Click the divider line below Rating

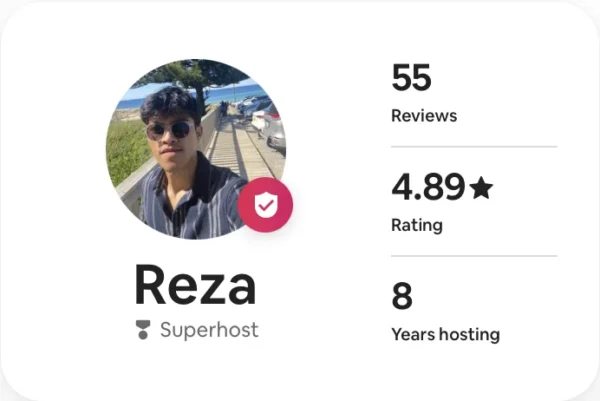(474, 256)
